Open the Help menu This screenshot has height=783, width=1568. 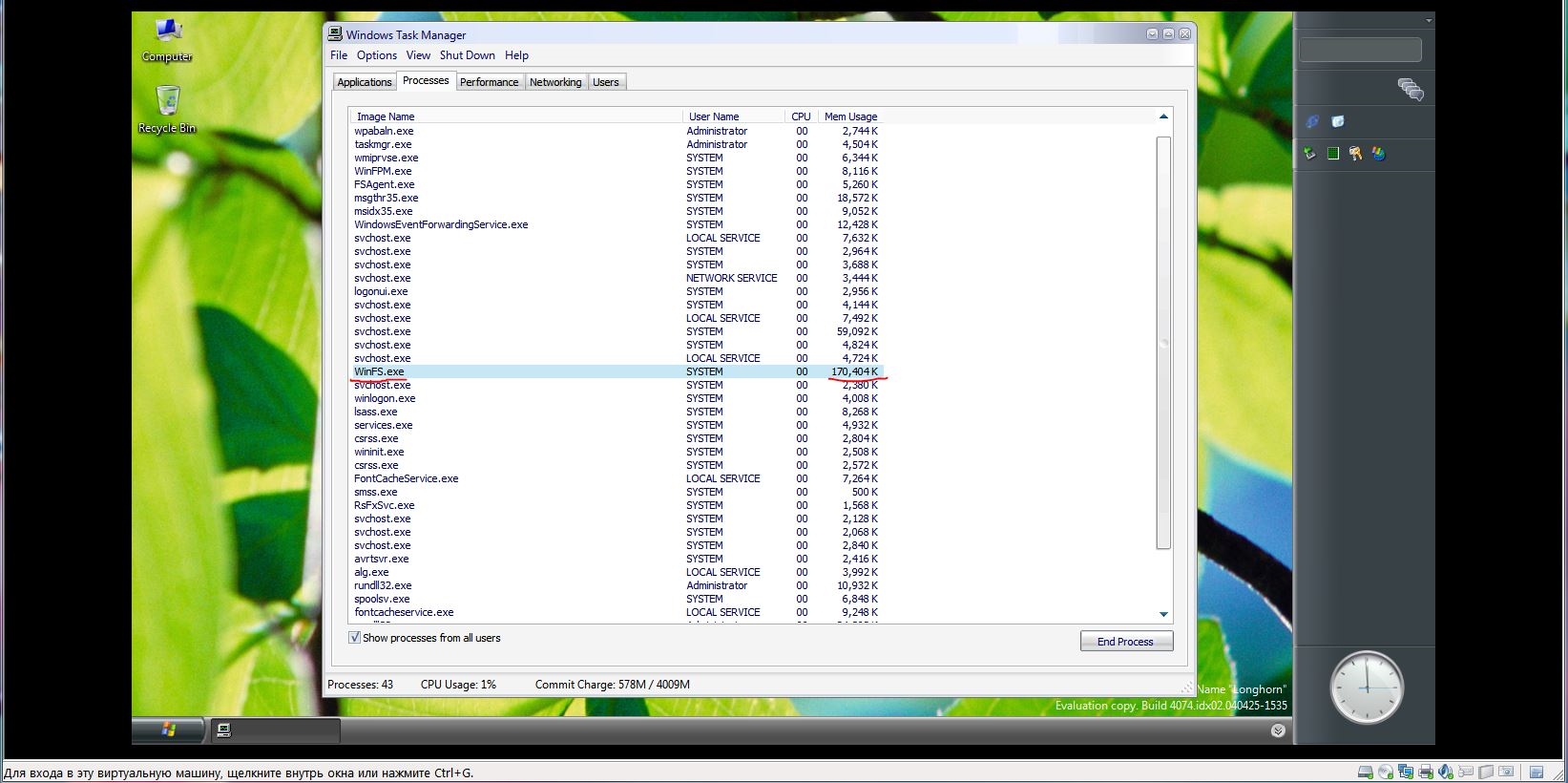coord(516,55)
